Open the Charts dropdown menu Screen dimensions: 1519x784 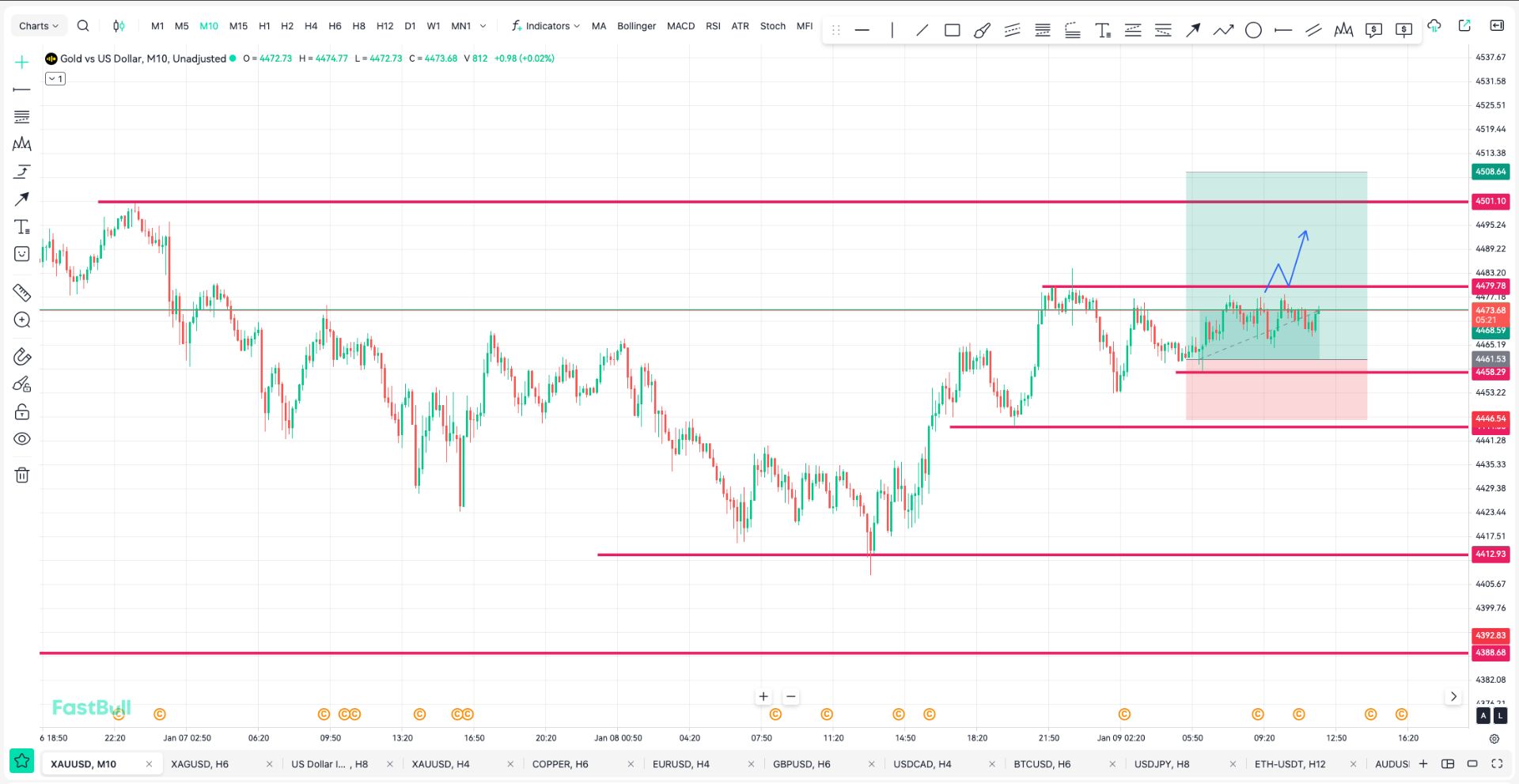point(38,26)
